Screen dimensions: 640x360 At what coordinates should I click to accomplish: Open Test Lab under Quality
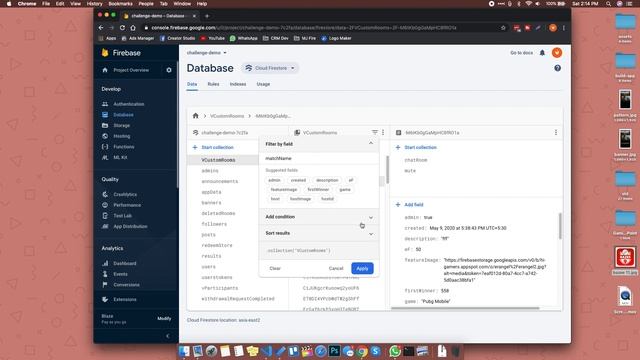click(x=122, y=216)
